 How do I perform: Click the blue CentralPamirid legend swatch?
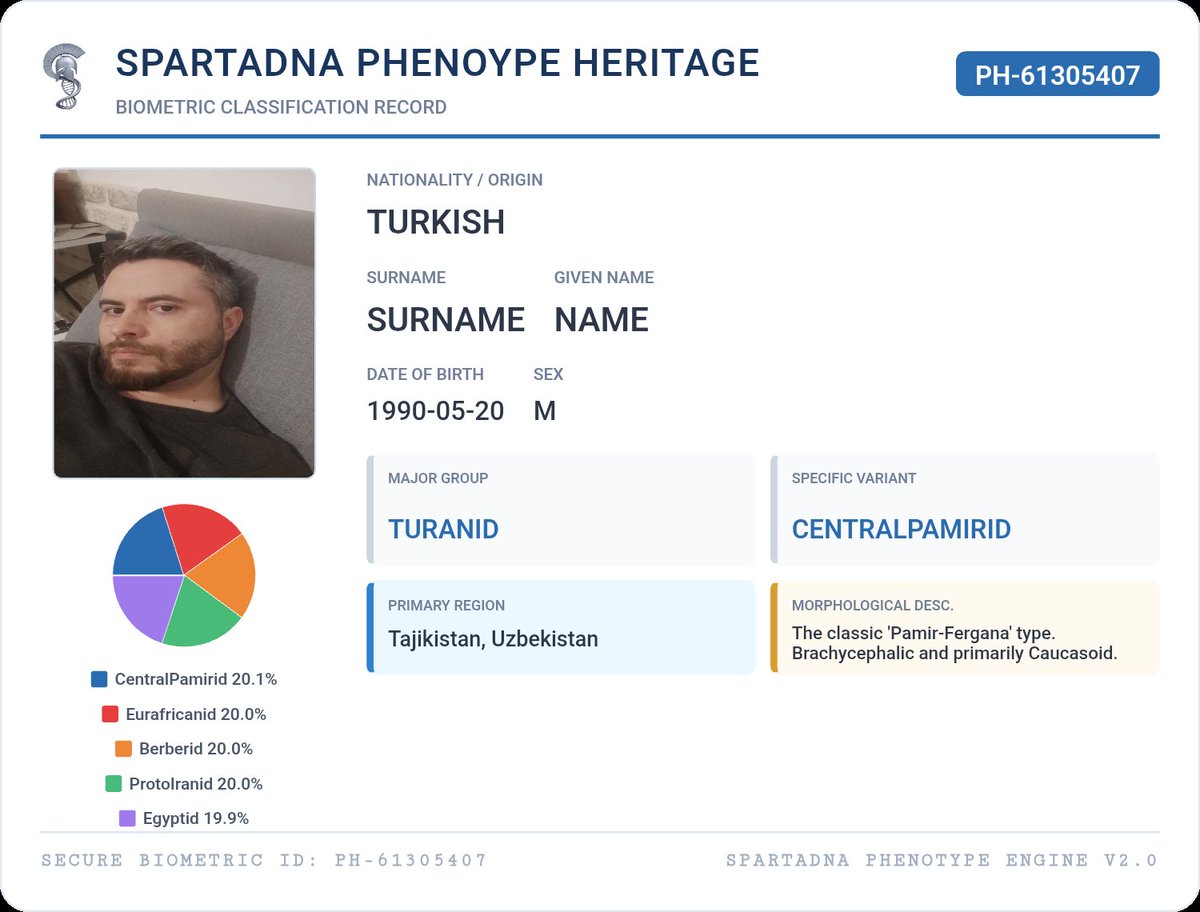[x=99, y=679]
